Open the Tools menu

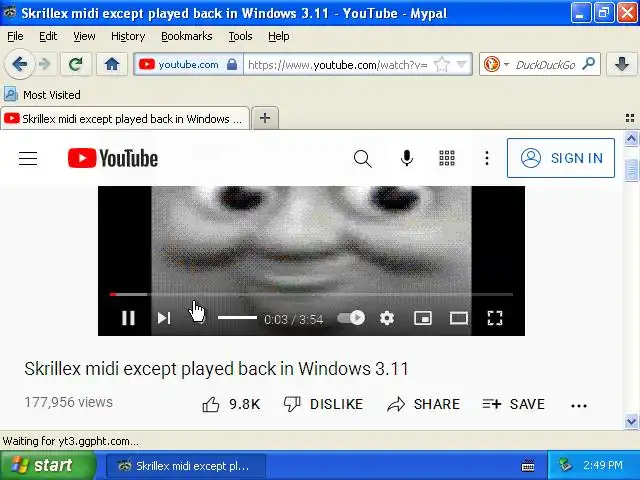(x=240, y=36)
